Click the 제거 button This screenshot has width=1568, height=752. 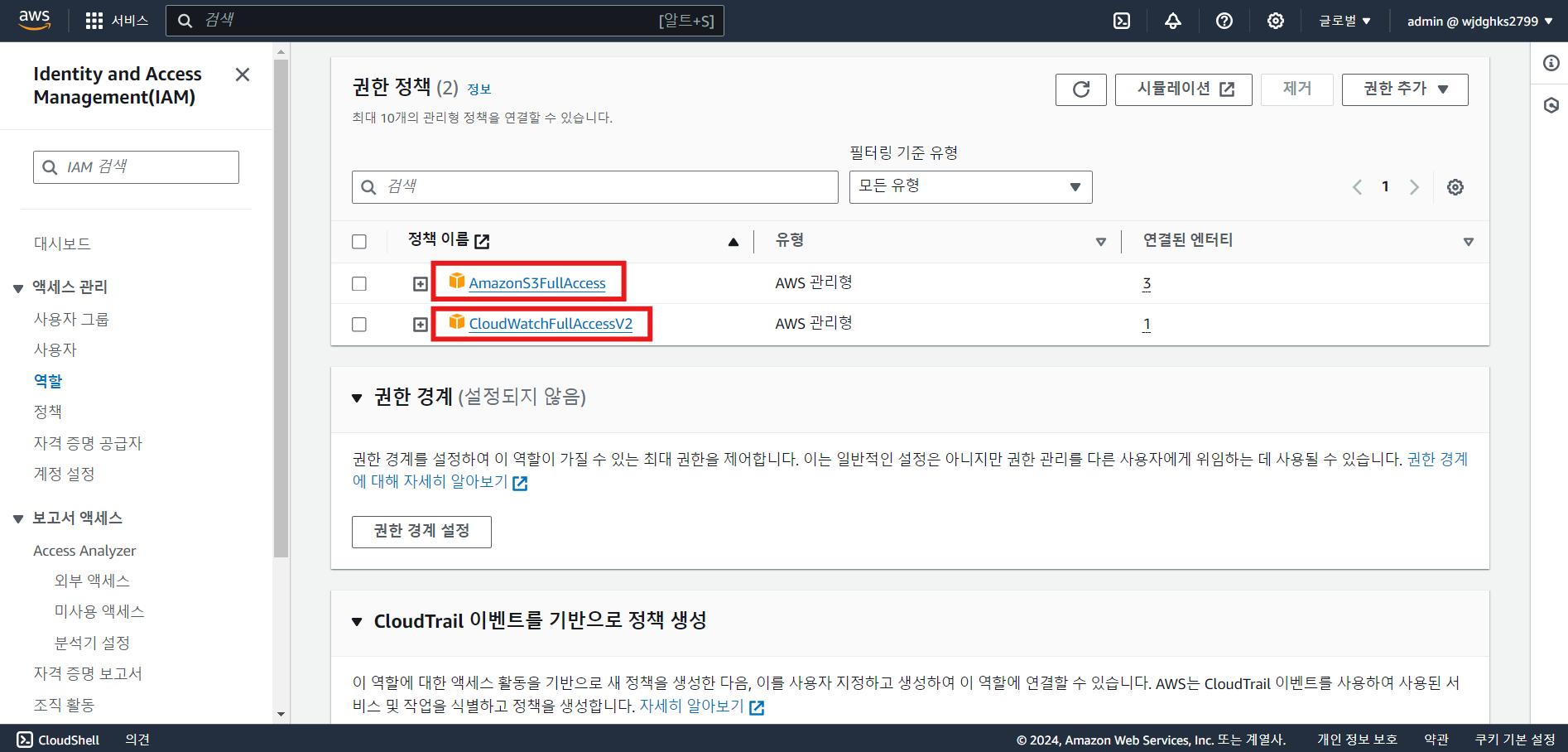tap(1297, 89)
